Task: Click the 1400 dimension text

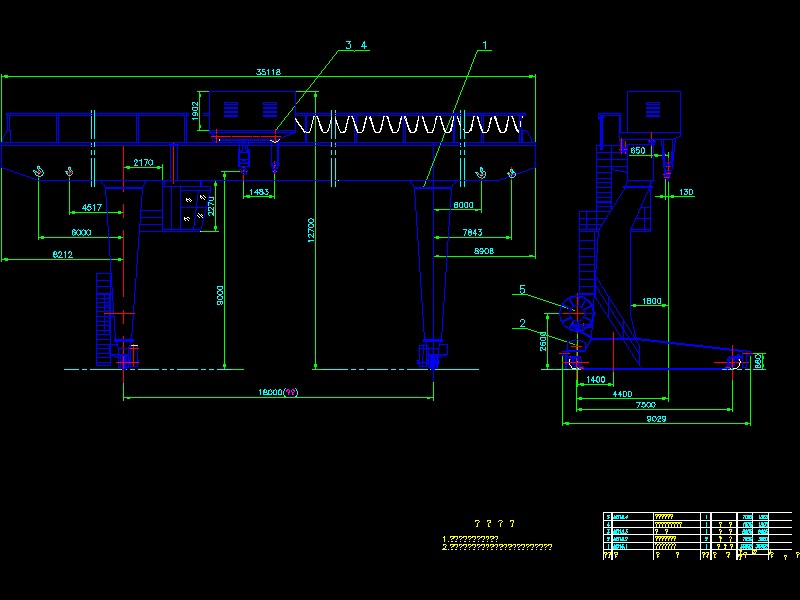Action: point(595,379)
